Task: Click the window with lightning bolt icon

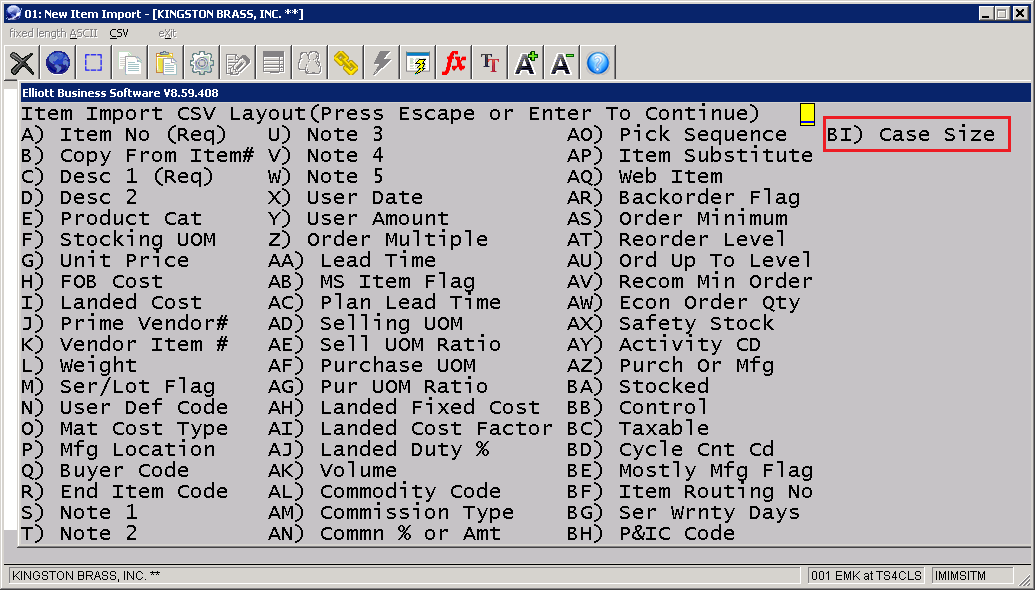Action: pyautogui.click(x=417, y=63)
